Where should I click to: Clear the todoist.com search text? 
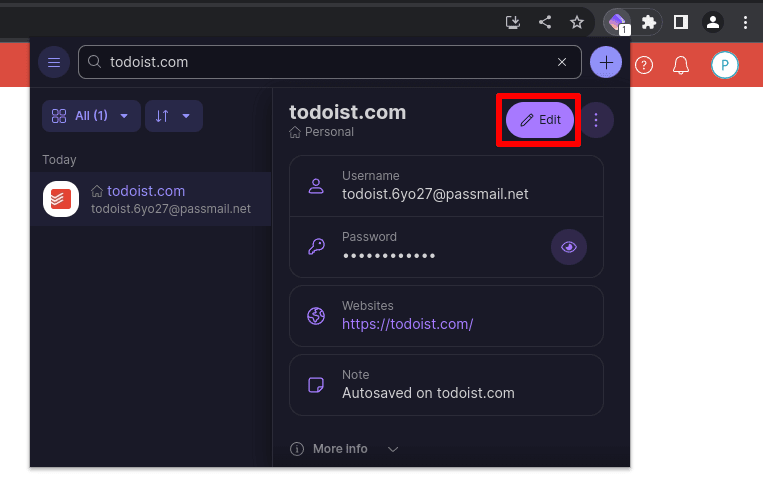pyautogui.click(x=562, y=62)
